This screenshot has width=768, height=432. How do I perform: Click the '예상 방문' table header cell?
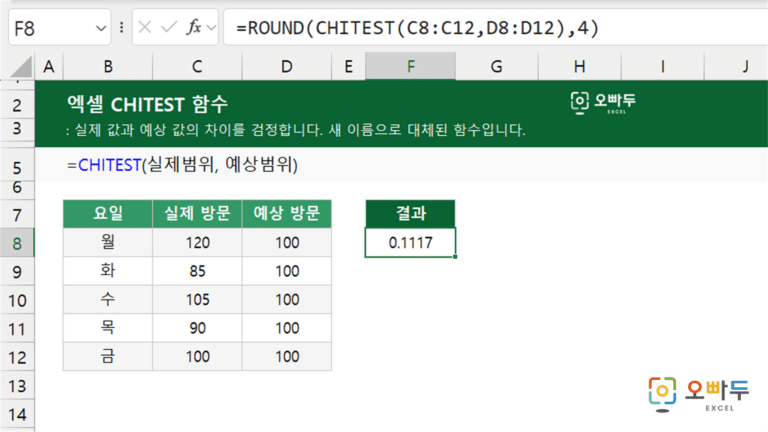click(x=287, y=214)
